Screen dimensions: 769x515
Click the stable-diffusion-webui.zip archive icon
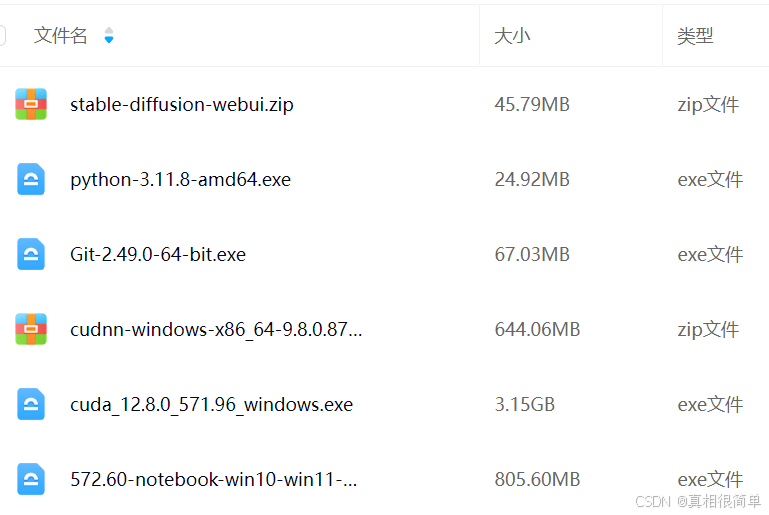coord(31,104)
